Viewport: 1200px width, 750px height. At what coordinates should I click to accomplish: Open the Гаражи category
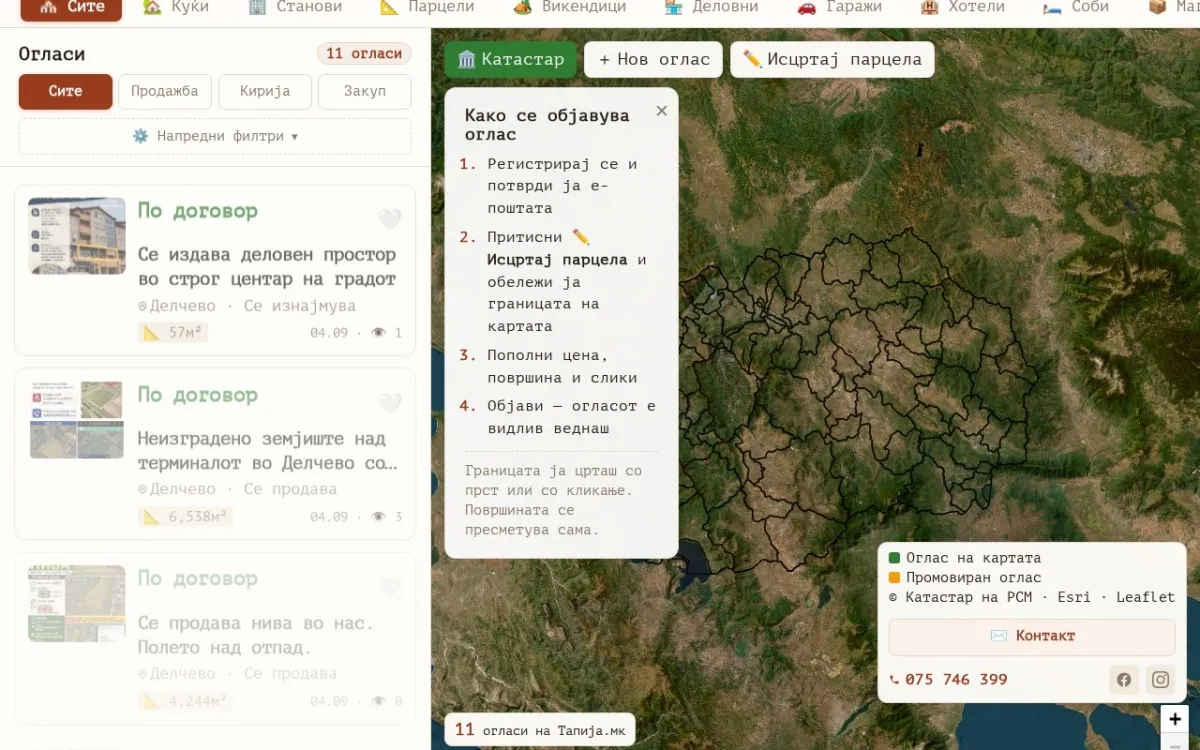coord(839,7)
